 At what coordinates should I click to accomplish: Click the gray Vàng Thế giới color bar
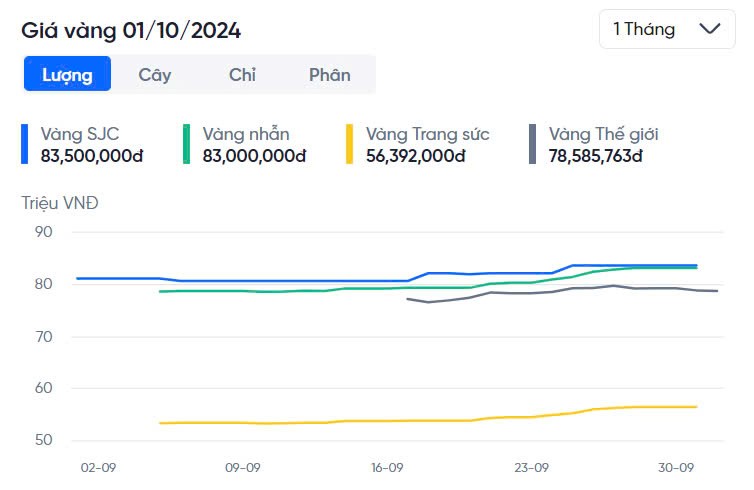[x=533, y=144]
